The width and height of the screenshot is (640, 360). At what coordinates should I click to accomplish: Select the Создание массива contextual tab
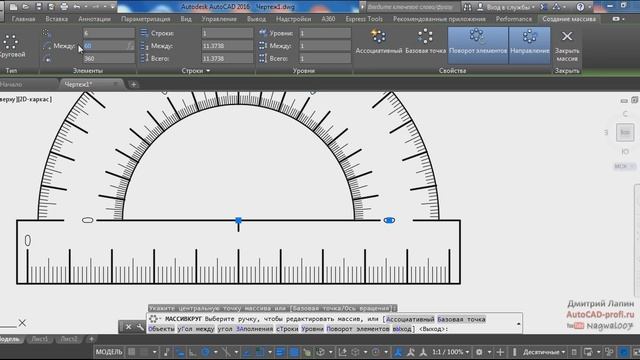coord(569,19)
